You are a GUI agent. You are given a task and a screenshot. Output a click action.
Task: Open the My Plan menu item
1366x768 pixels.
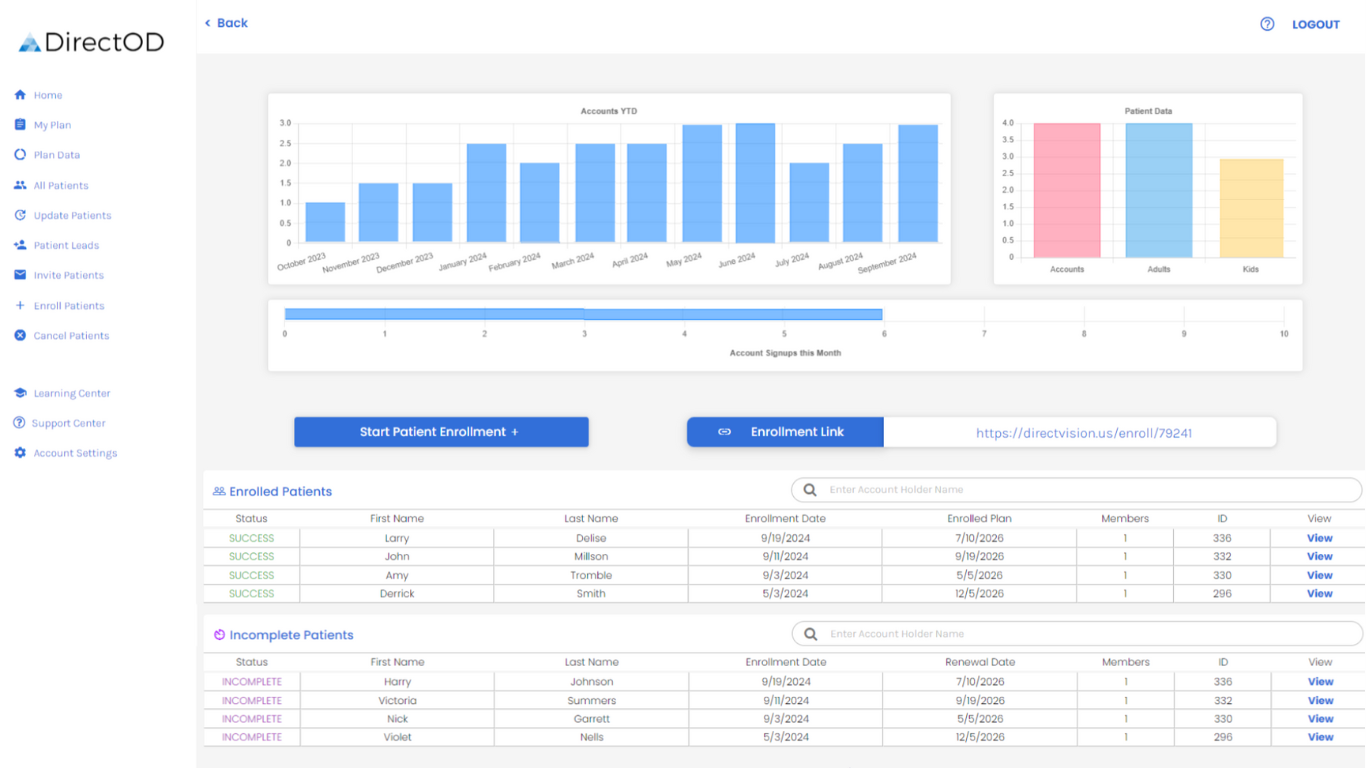pos(52,125)
